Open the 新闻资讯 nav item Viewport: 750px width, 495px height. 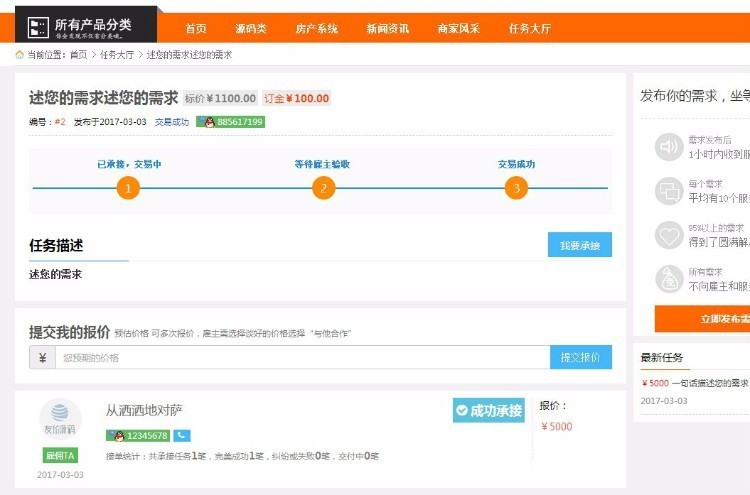click(x=387, y=29)
